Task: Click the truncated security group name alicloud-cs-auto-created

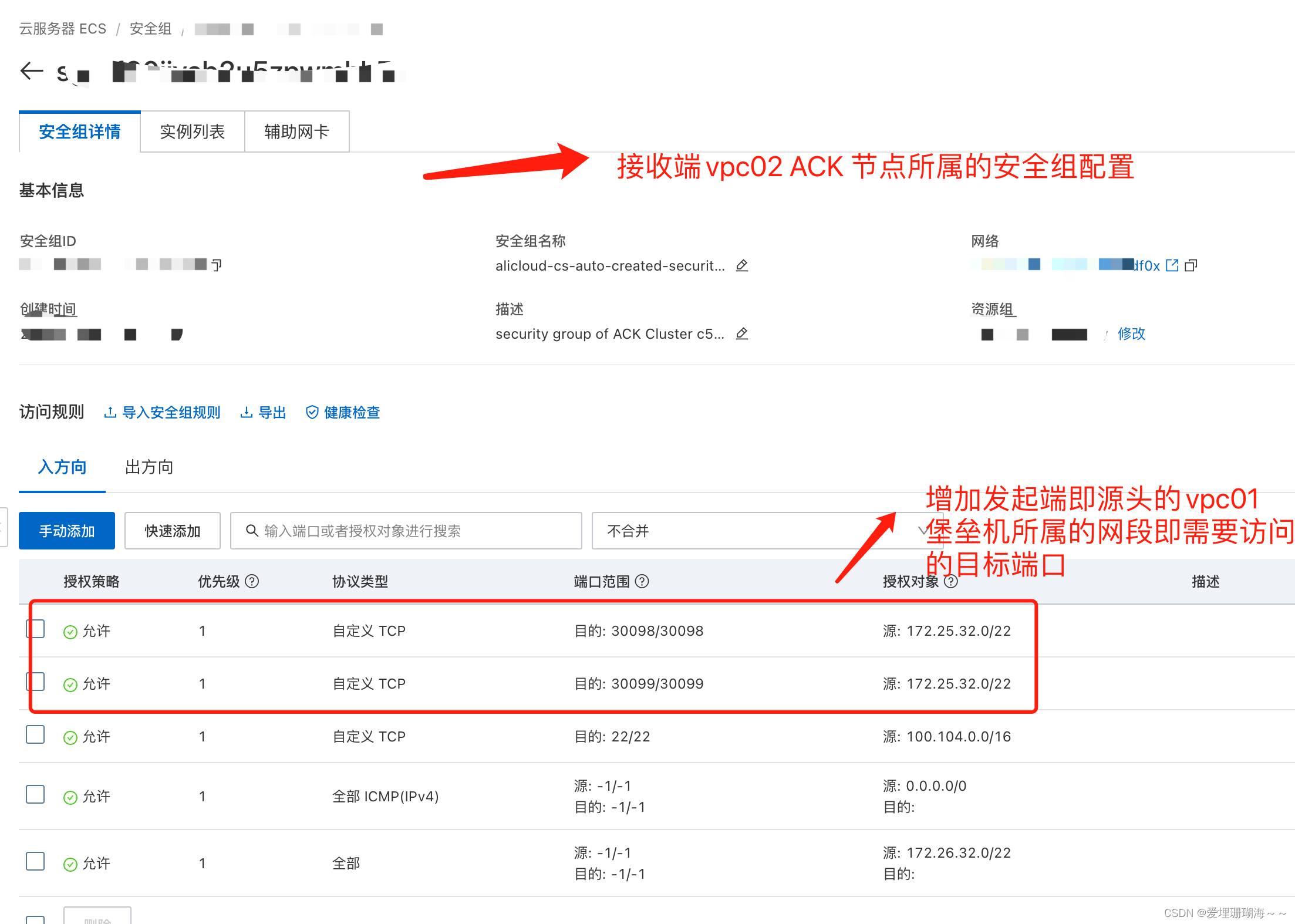Action: 611,265
